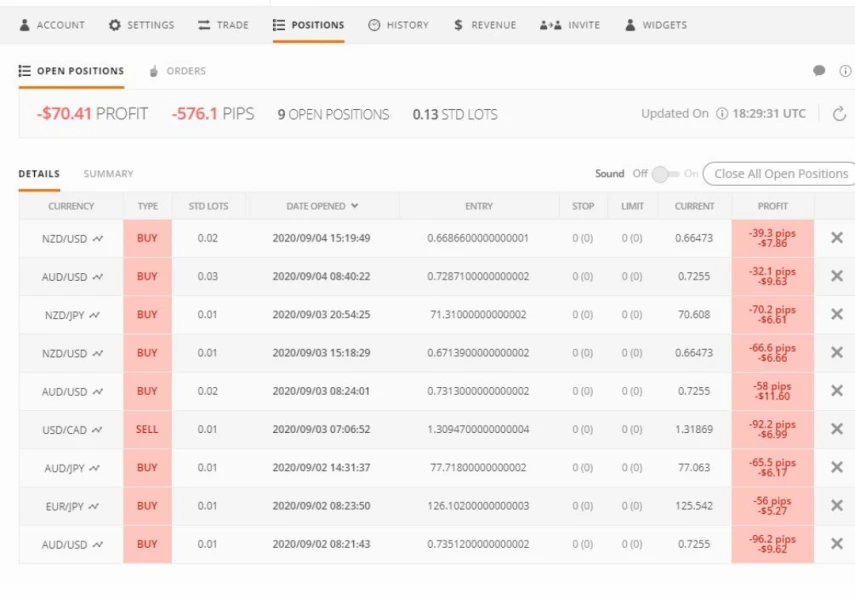Click the EUR/JPY currency label
This screenshot has width=855, height=600.
[x=64, y=506]
